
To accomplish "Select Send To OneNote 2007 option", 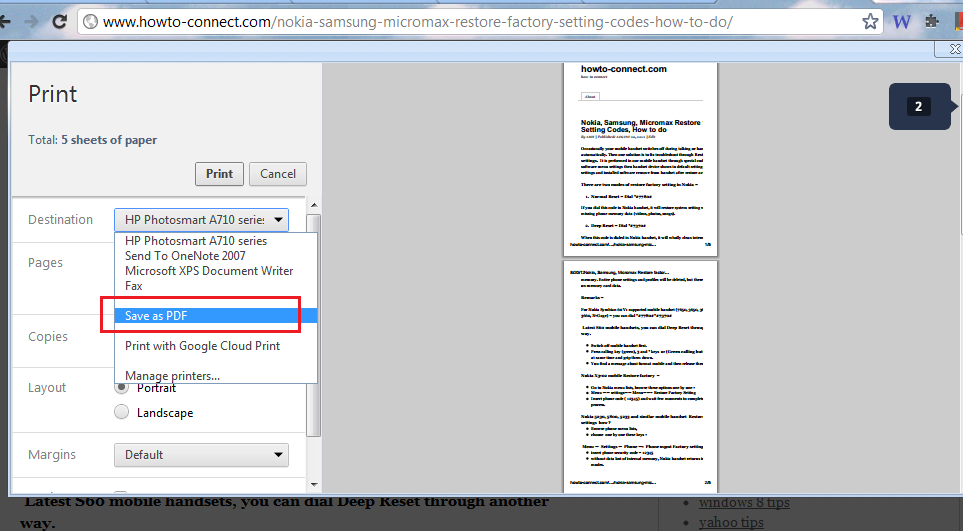I will coord(216,256).
